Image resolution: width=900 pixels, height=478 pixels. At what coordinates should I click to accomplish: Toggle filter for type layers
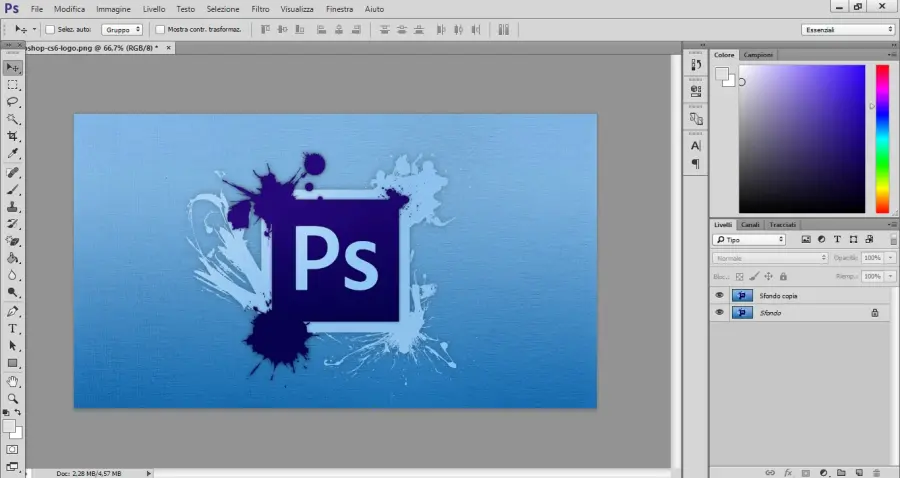tap(837, 239)
